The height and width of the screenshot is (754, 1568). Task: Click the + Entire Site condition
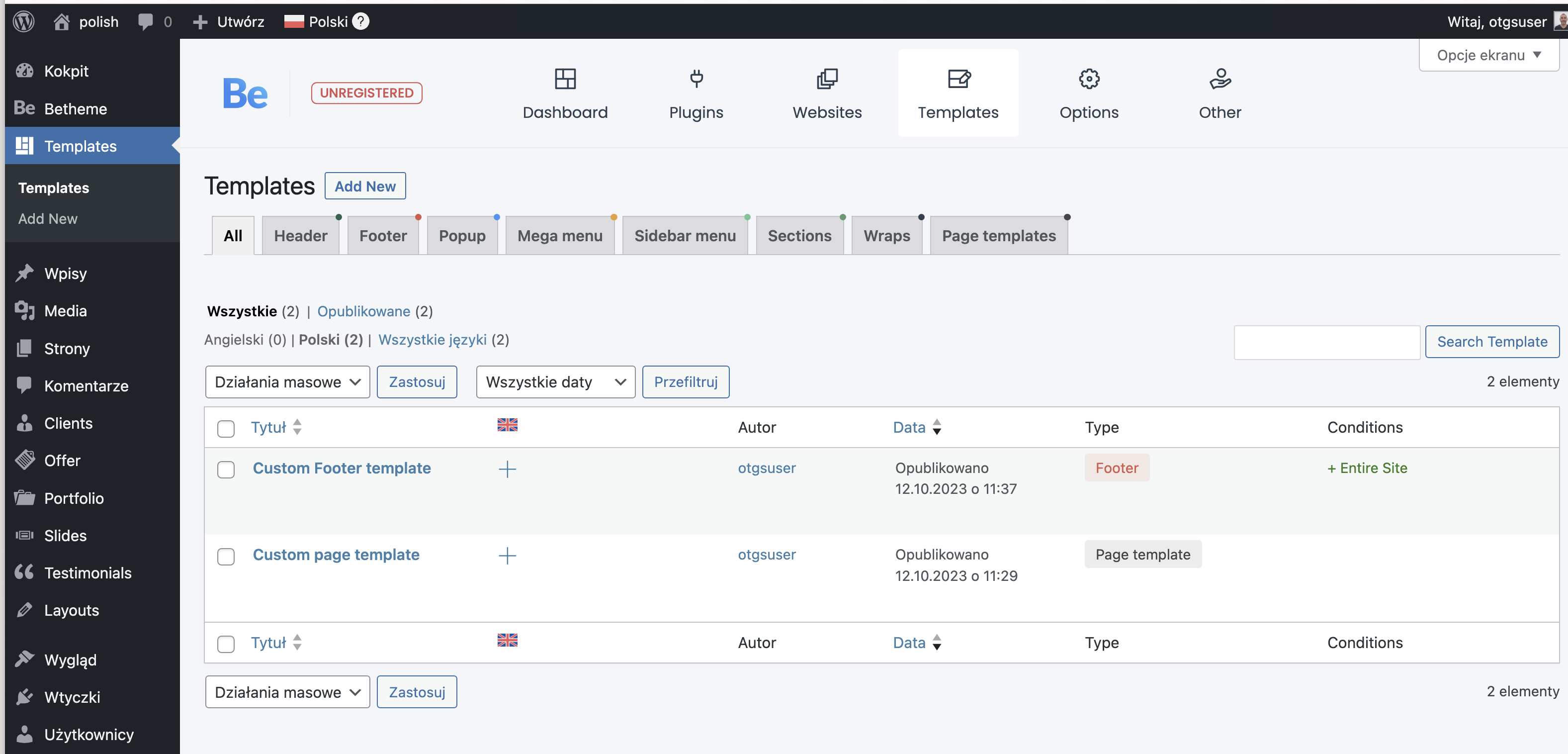[1367, 468]
